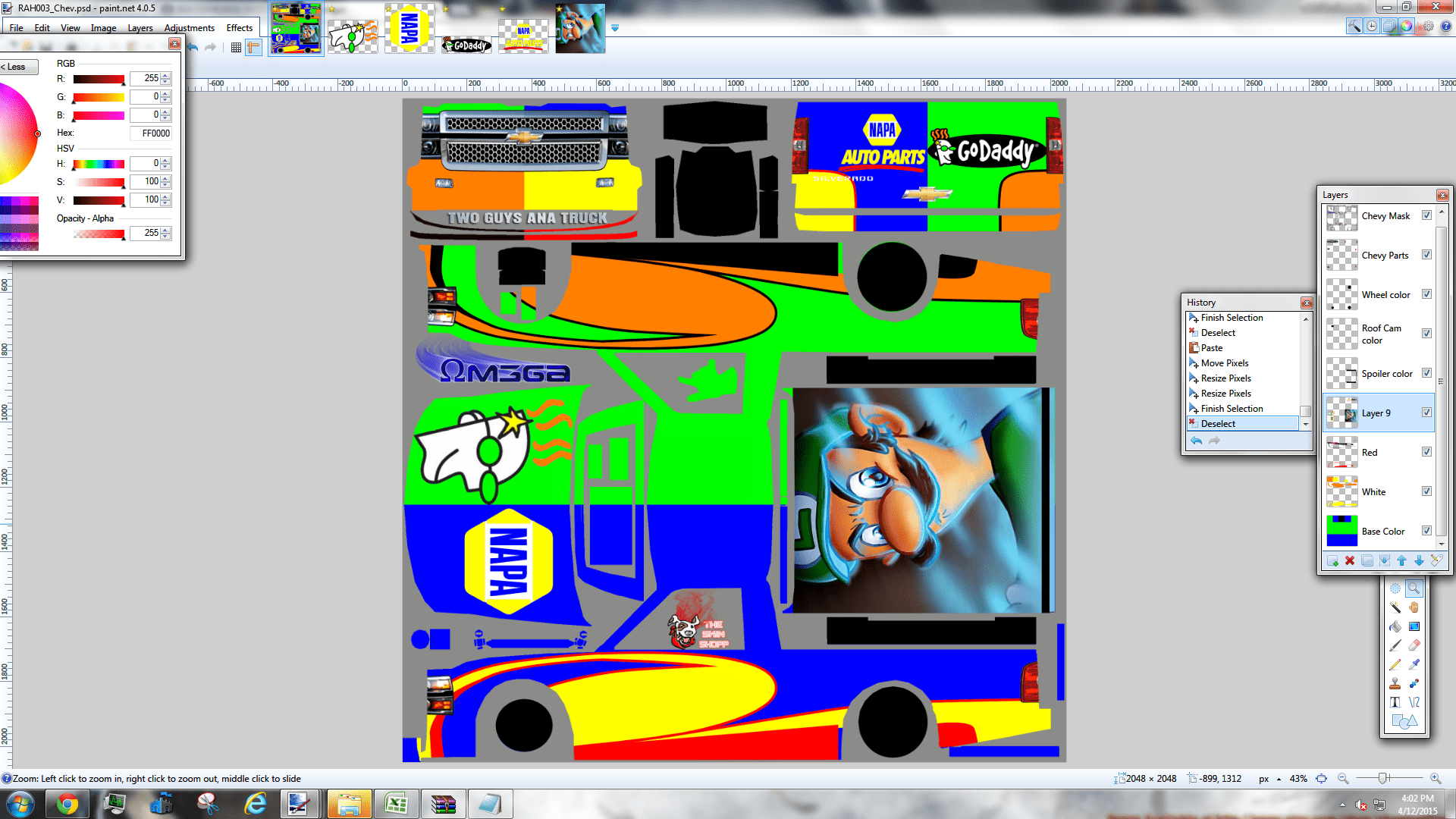Undo last action in the toolbar
Viewport: 1456px width, 819px height.
pyautogui.click(x=193, y=47)
